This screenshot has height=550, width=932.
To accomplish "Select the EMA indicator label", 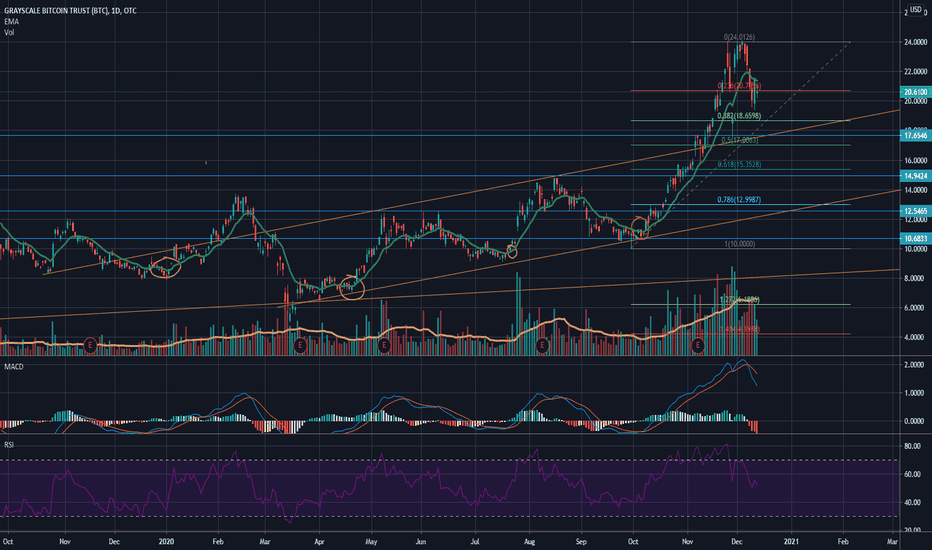I will tap(11, 21).
